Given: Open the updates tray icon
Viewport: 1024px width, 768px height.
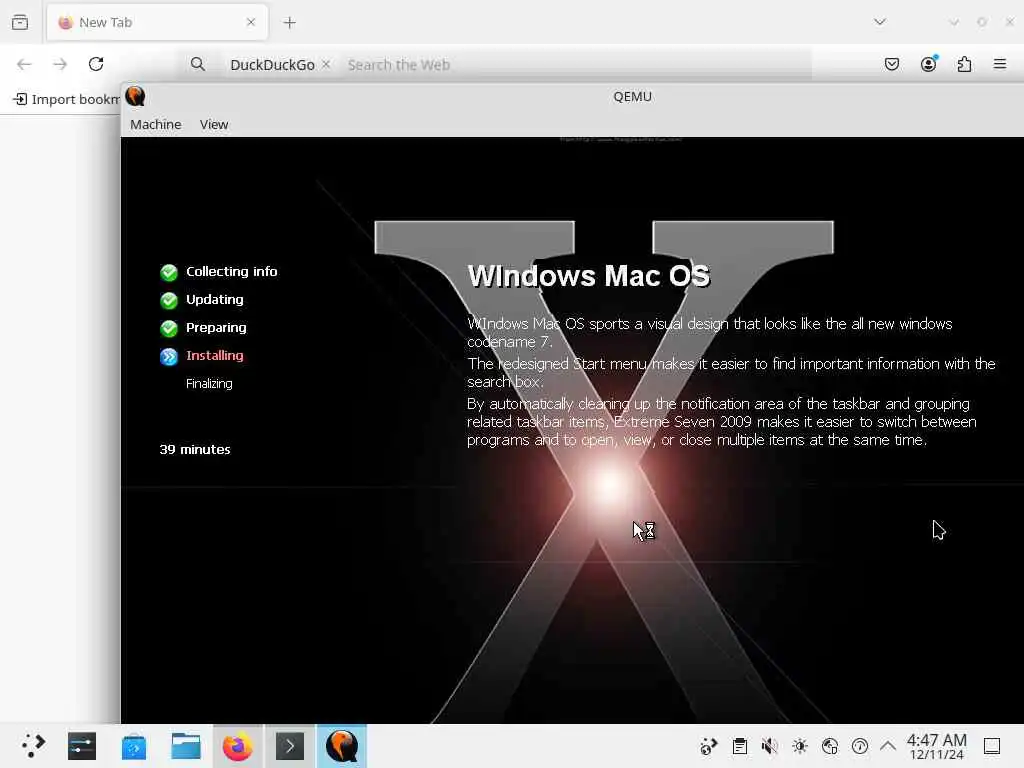Looking at the screenshot, I should [x=859, y=746].
